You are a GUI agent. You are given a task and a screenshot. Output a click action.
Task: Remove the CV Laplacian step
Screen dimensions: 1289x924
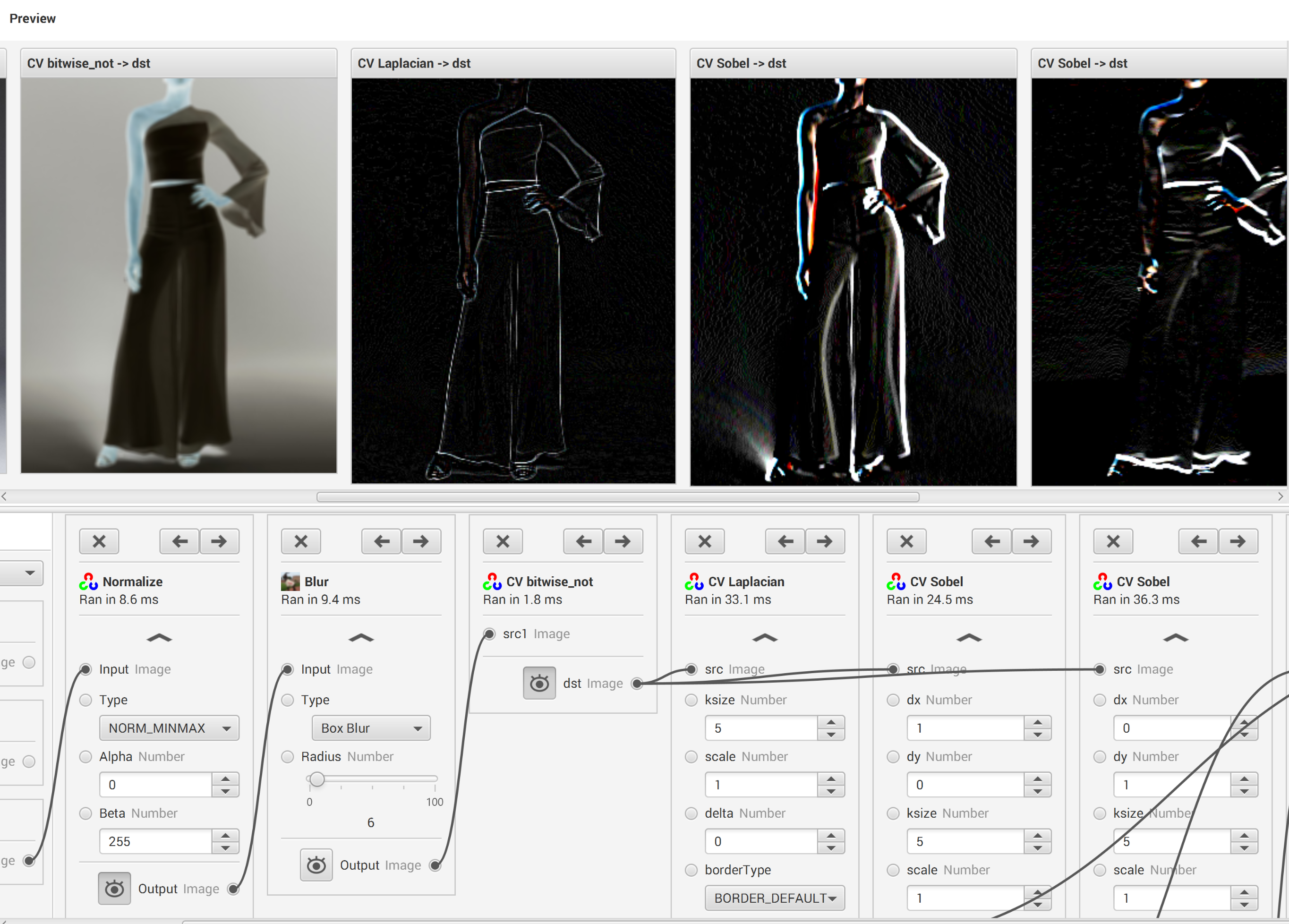[x=705, y=541]
